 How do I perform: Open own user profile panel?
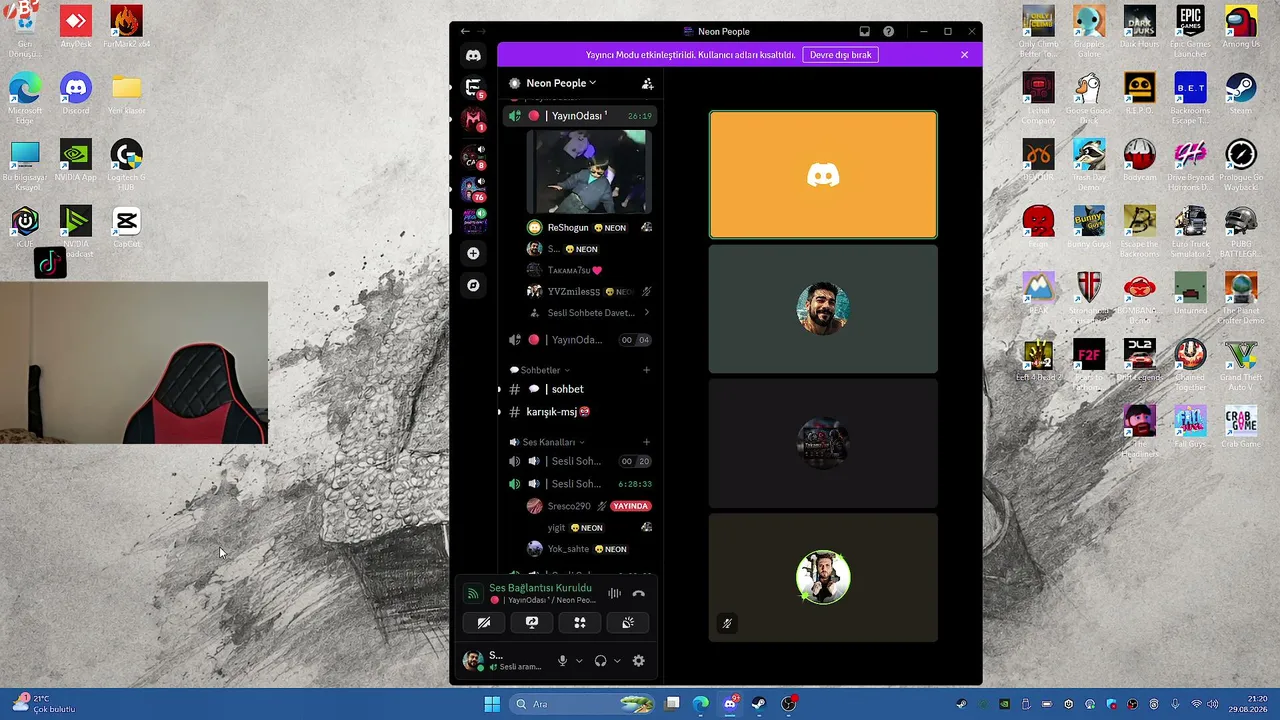503,661
